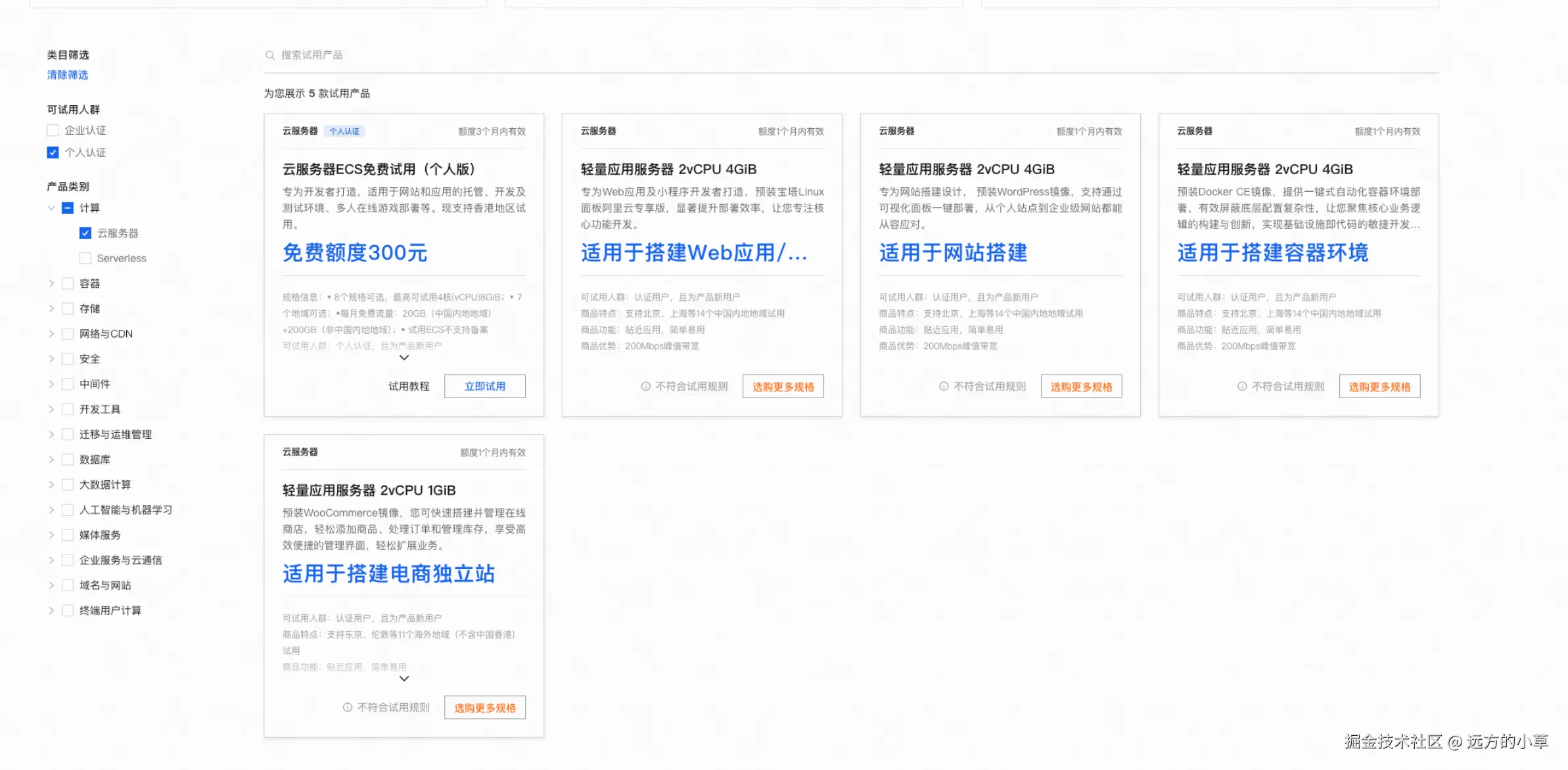Viewport: 1568px width, 770px height.
Task: Click info icon in the WooCommerce card
Action: [347, 708]
